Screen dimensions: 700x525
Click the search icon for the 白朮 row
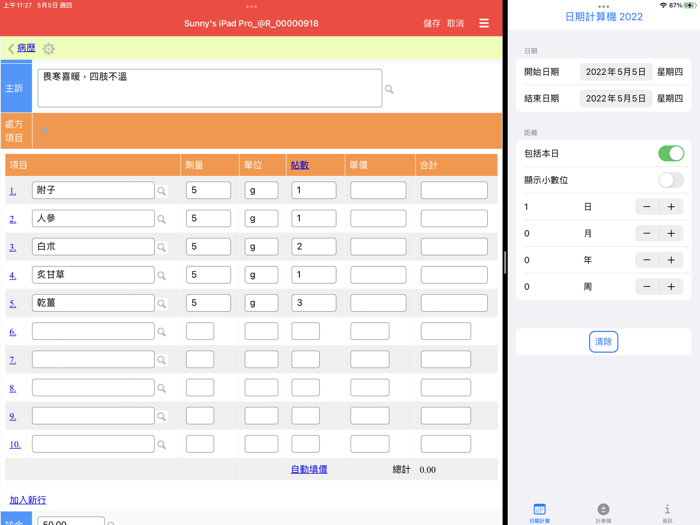click(x=162, y=247)
